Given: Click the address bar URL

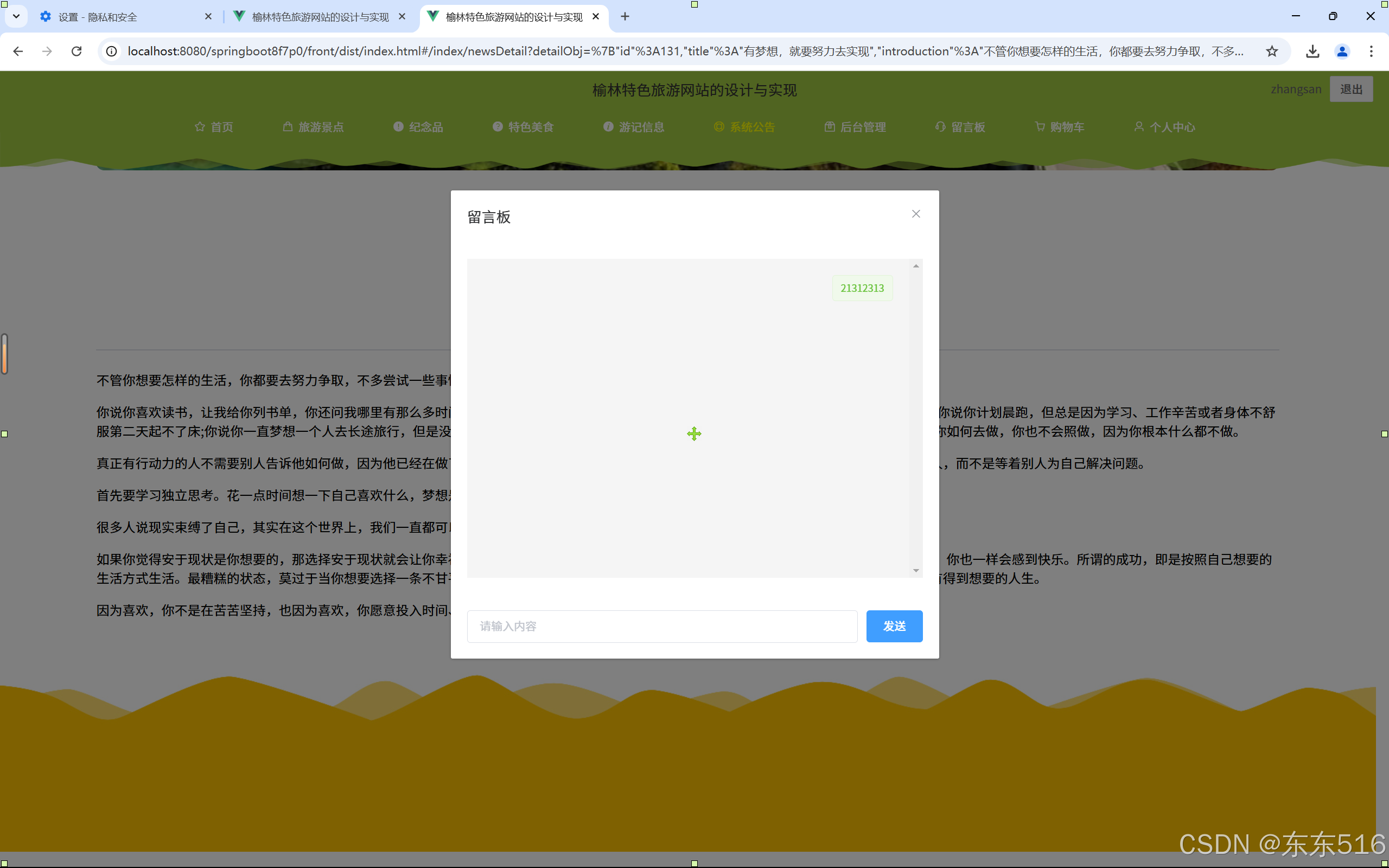Looking at the screenshot, I should tap(683, 51).
